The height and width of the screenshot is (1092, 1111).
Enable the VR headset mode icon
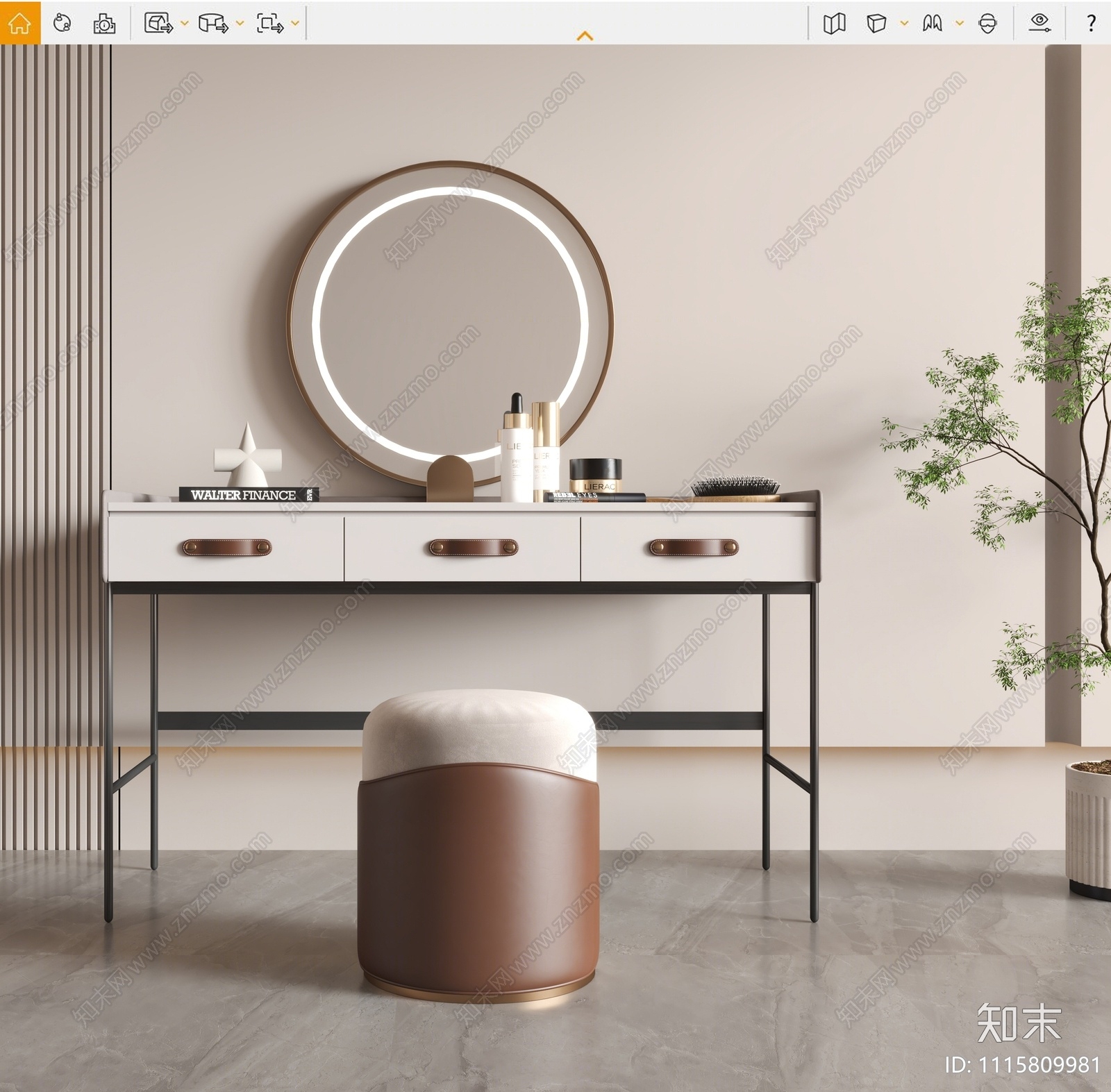coord(987,24)
